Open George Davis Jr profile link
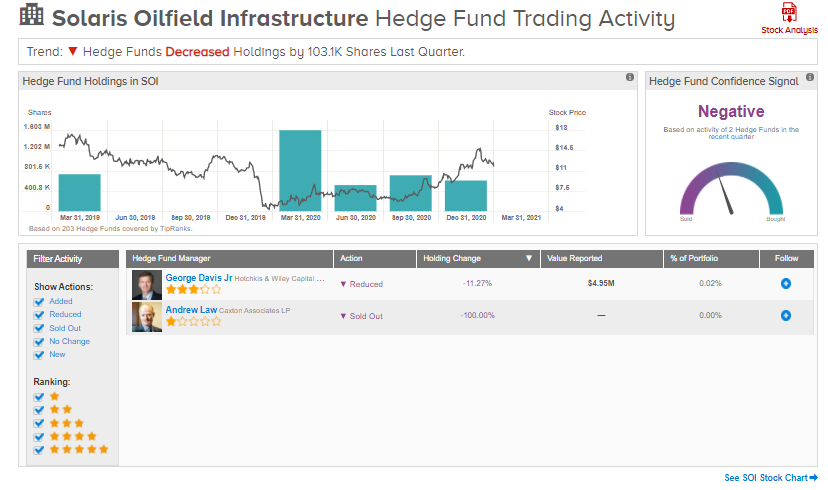 [199, 278]
